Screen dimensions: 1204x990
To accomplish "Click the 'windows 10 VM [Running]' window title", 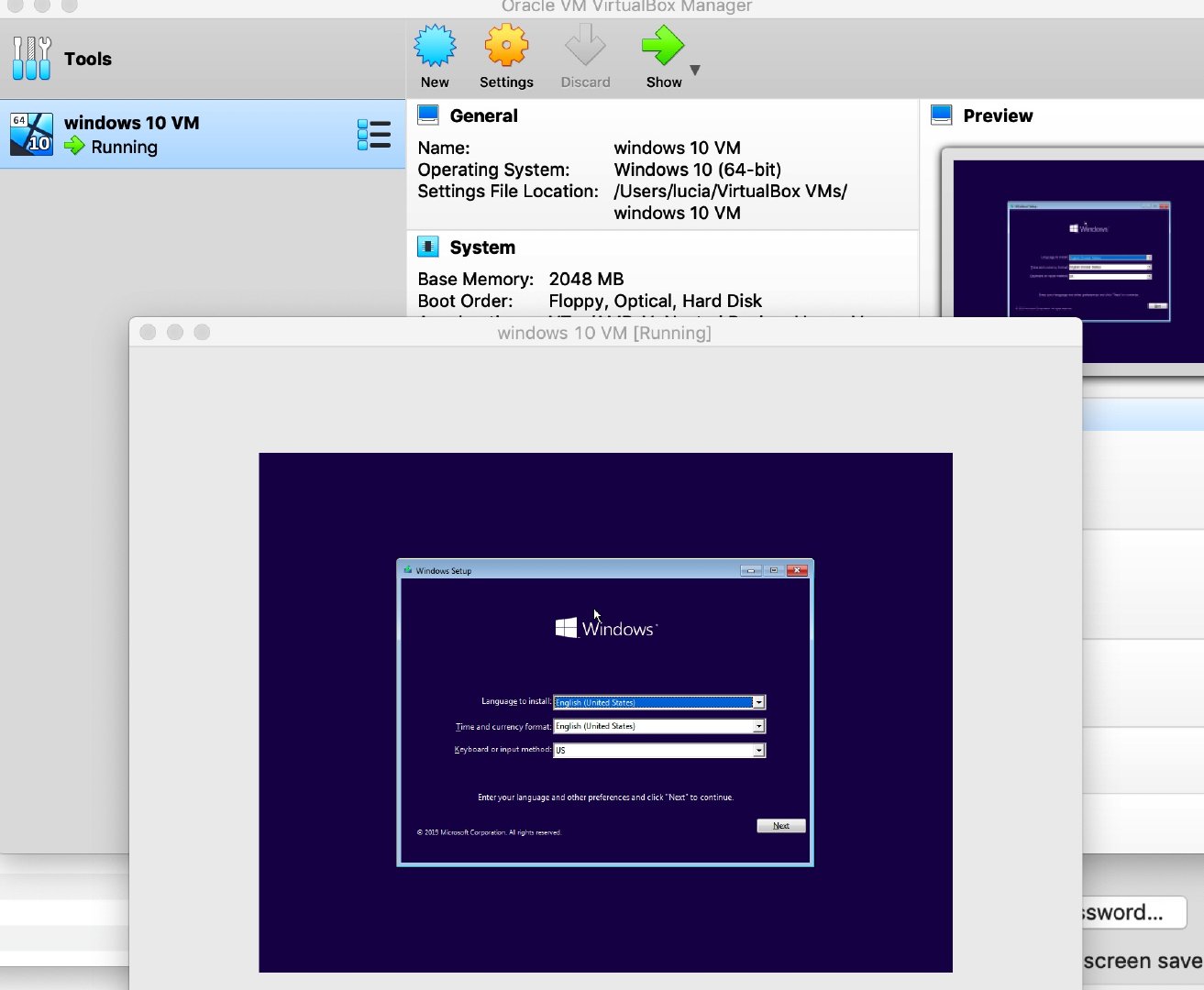I will [x=604, y=333].
